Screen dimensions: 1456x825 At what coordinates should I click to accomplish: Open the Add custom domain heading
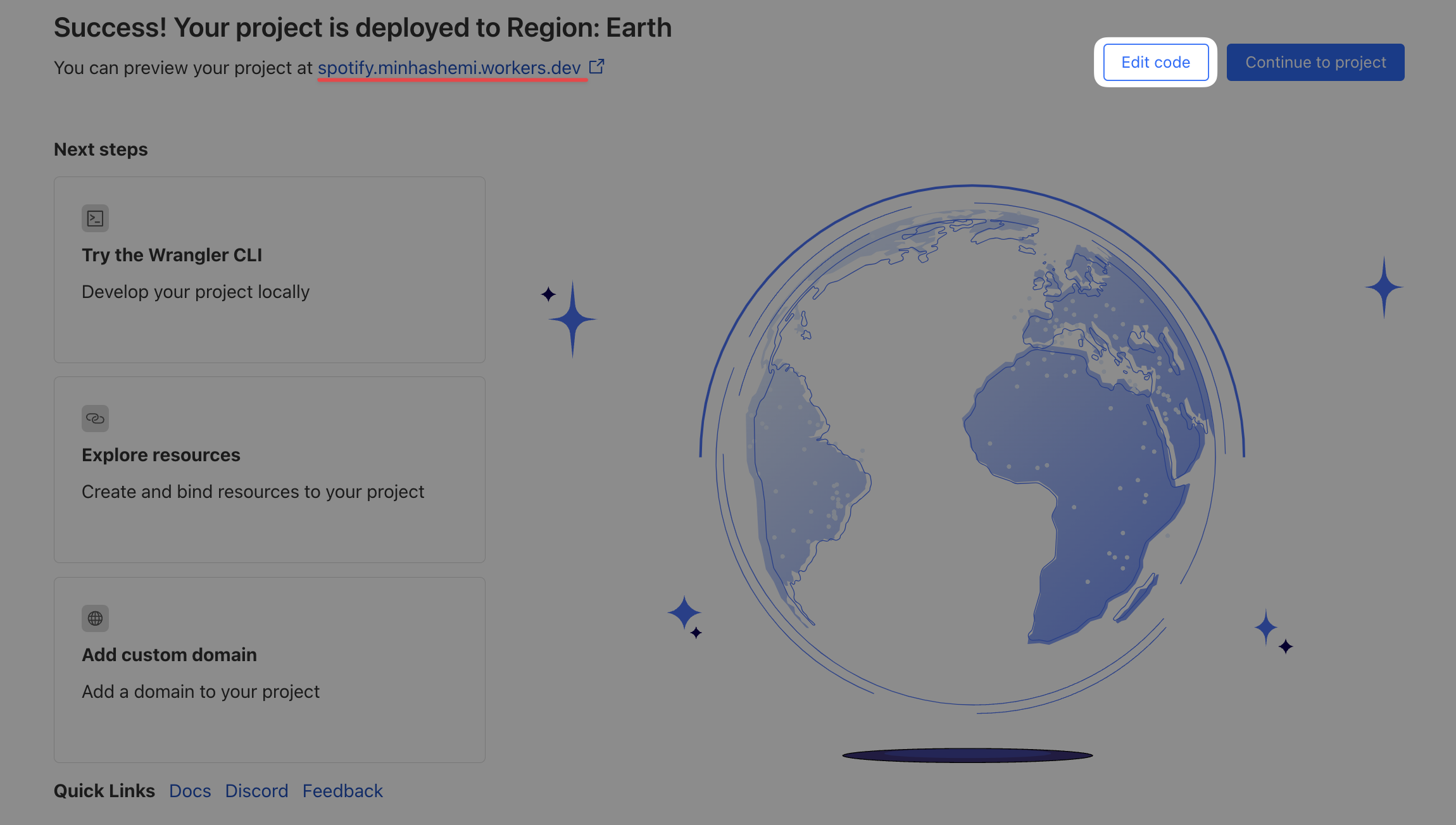click(x=169, y=655)
